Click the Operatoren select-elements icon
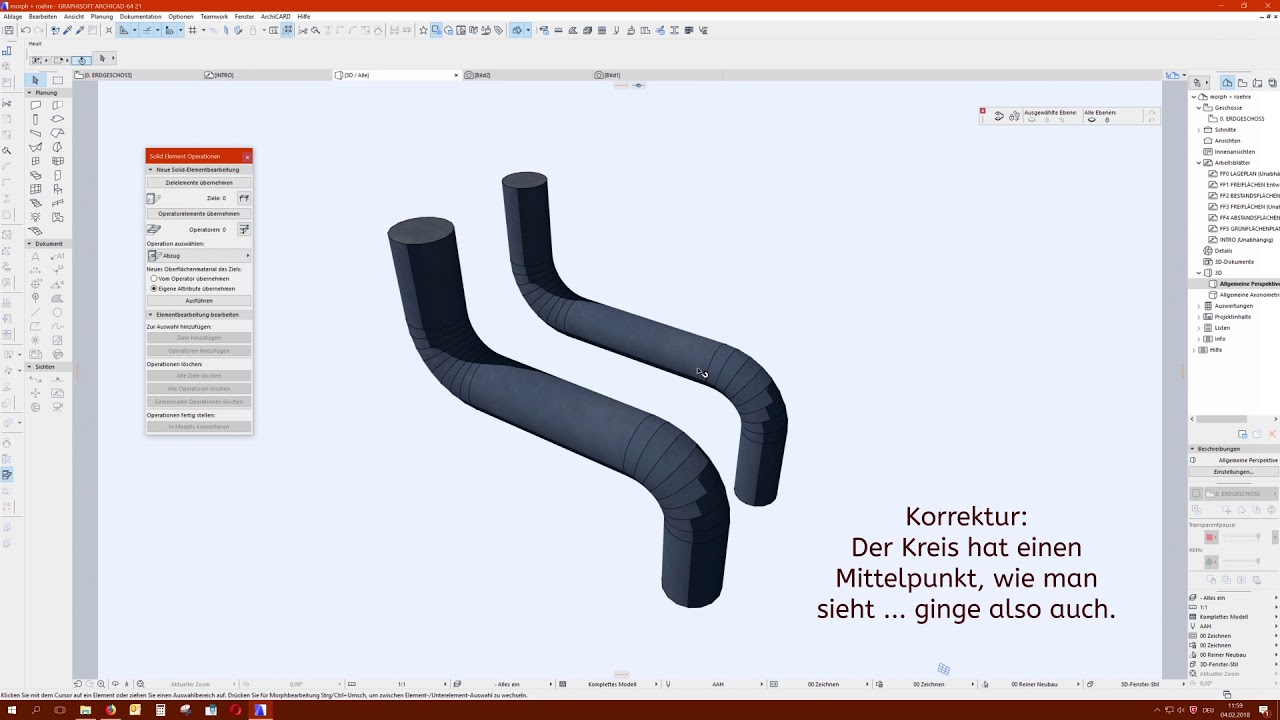The height and width of the screenshot is (720, 1280). 243,229
